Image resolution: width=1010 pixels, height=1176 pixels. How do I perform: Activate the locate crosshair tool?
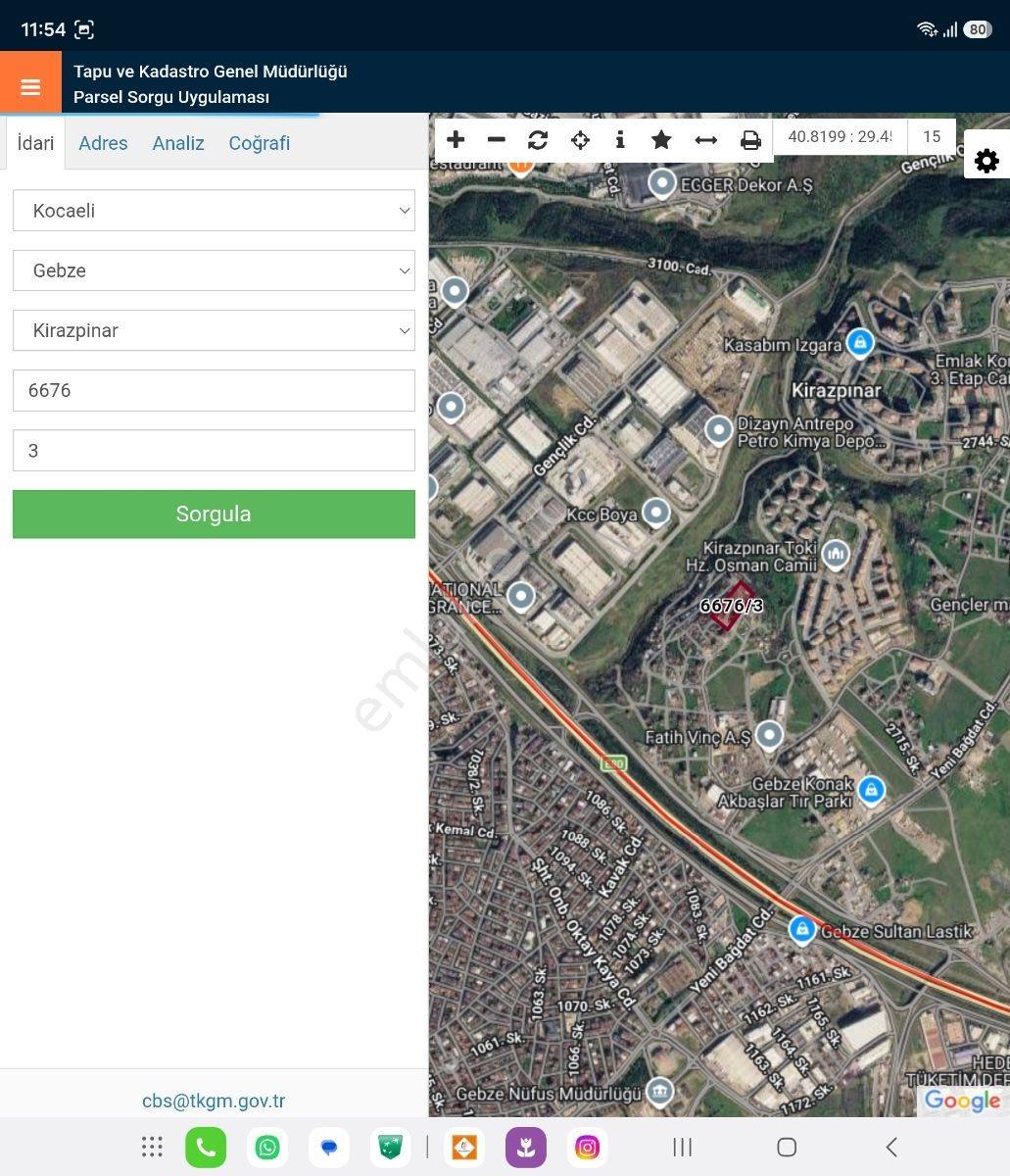(x=580, y=139)
